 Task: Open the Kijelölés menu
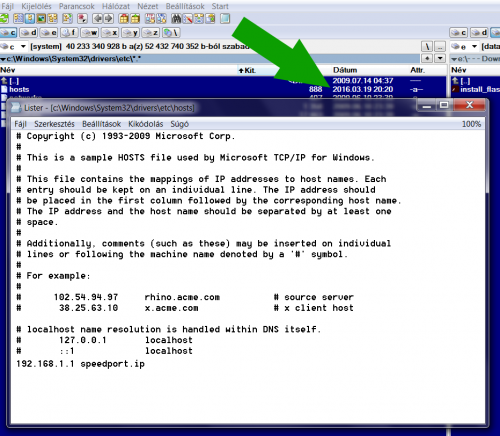pyautogui.click(x=36, y=6)
